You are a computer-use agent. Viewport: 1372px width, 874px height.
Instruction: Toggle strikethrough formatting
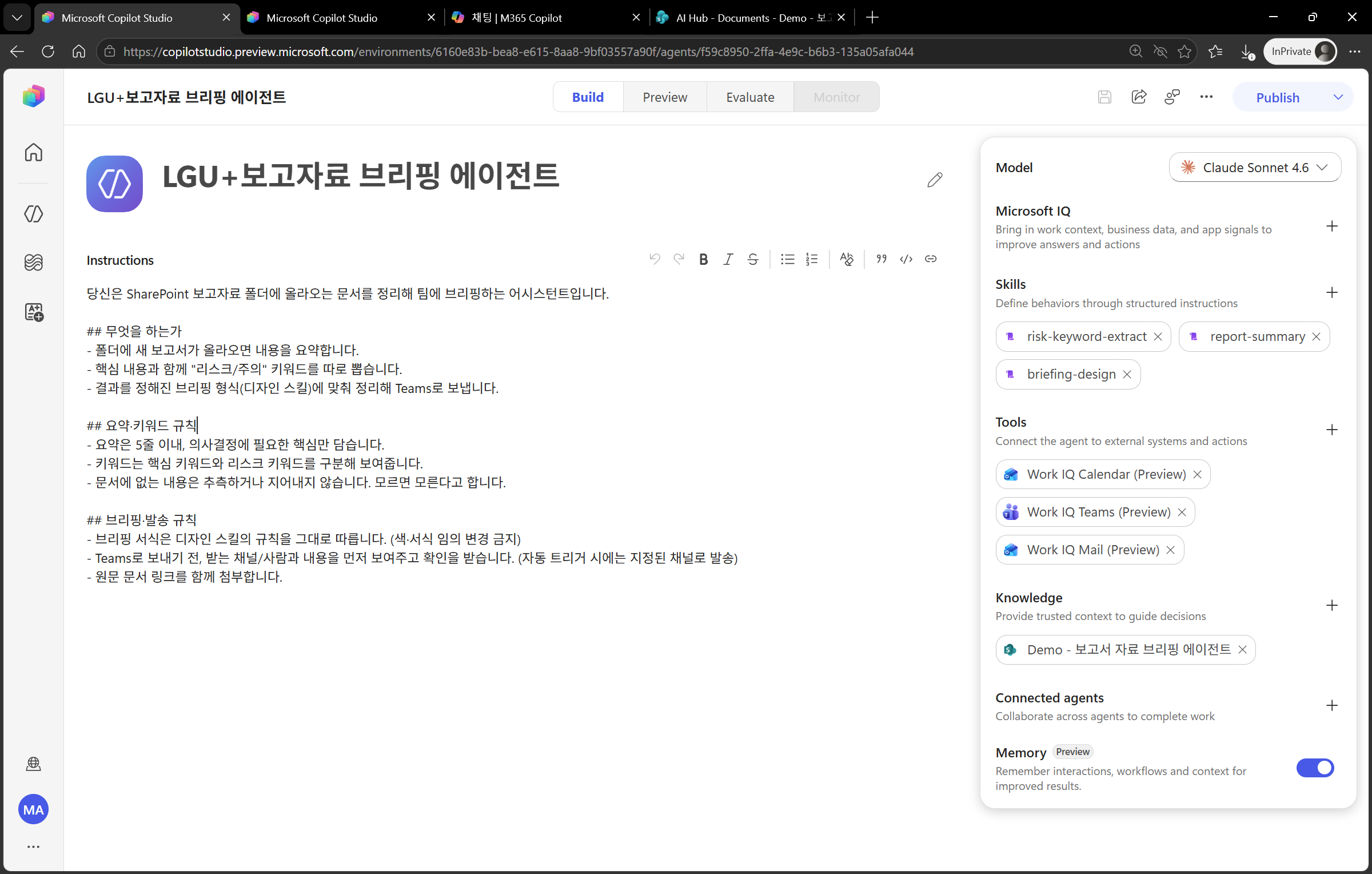click(753, 259)
